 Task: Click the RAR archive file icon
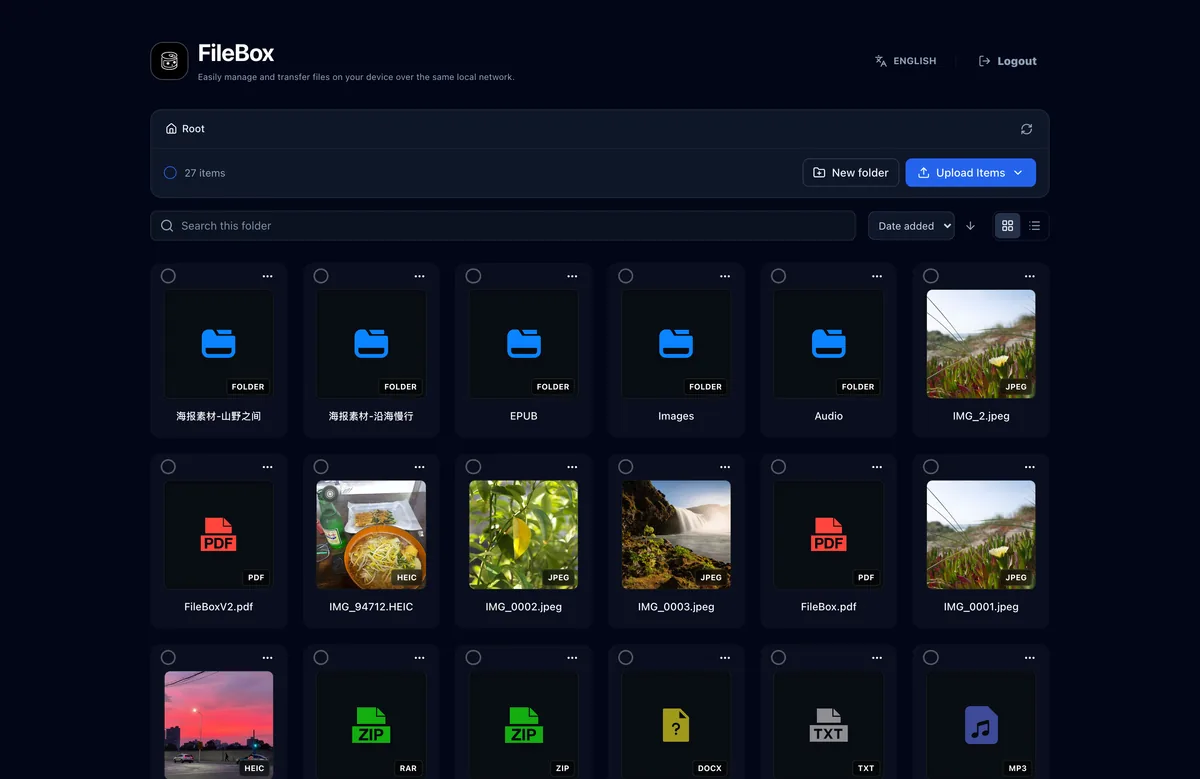(x=371, y=725)
